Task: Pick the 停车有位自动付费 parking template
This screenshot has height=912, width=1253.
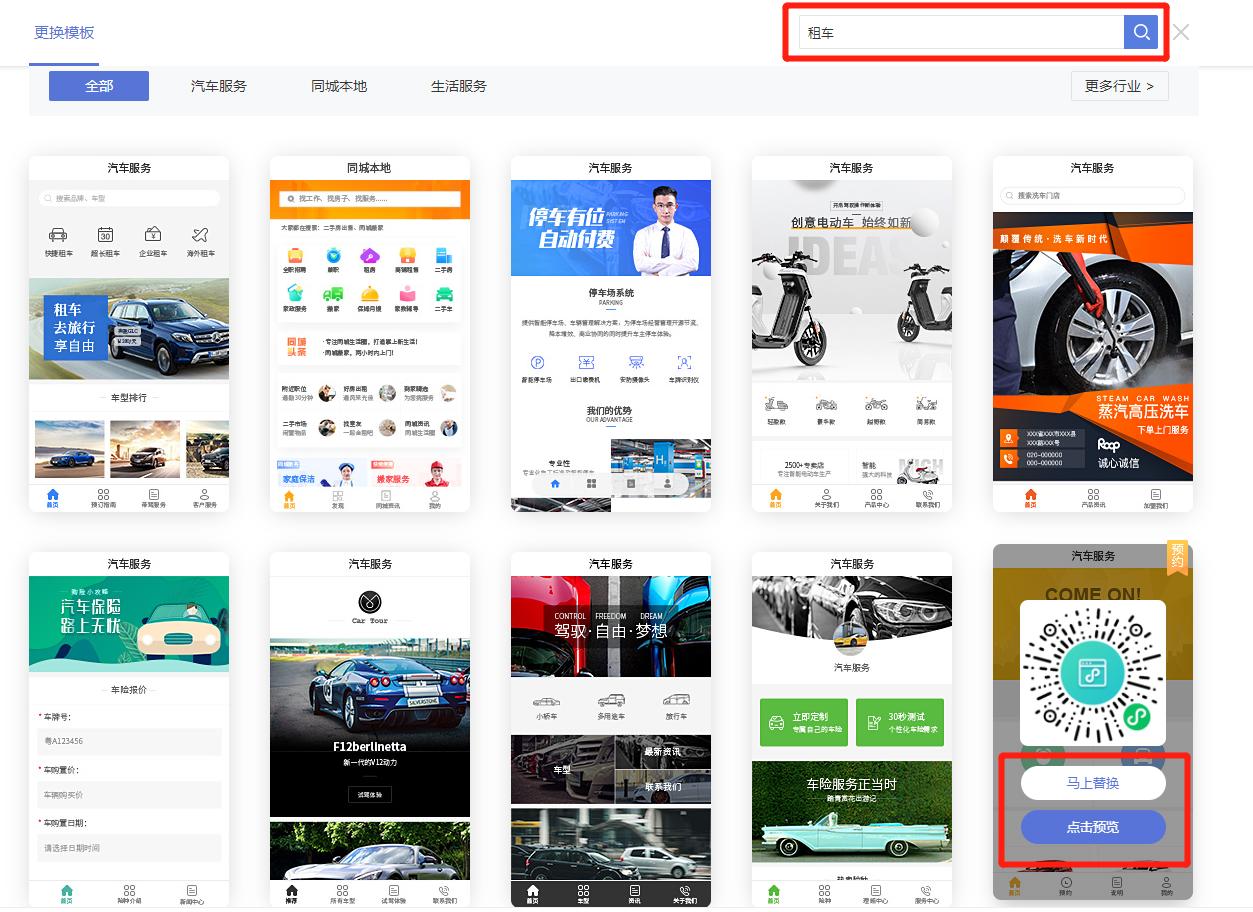Action: pyautogui.click(x=611, y=334)
